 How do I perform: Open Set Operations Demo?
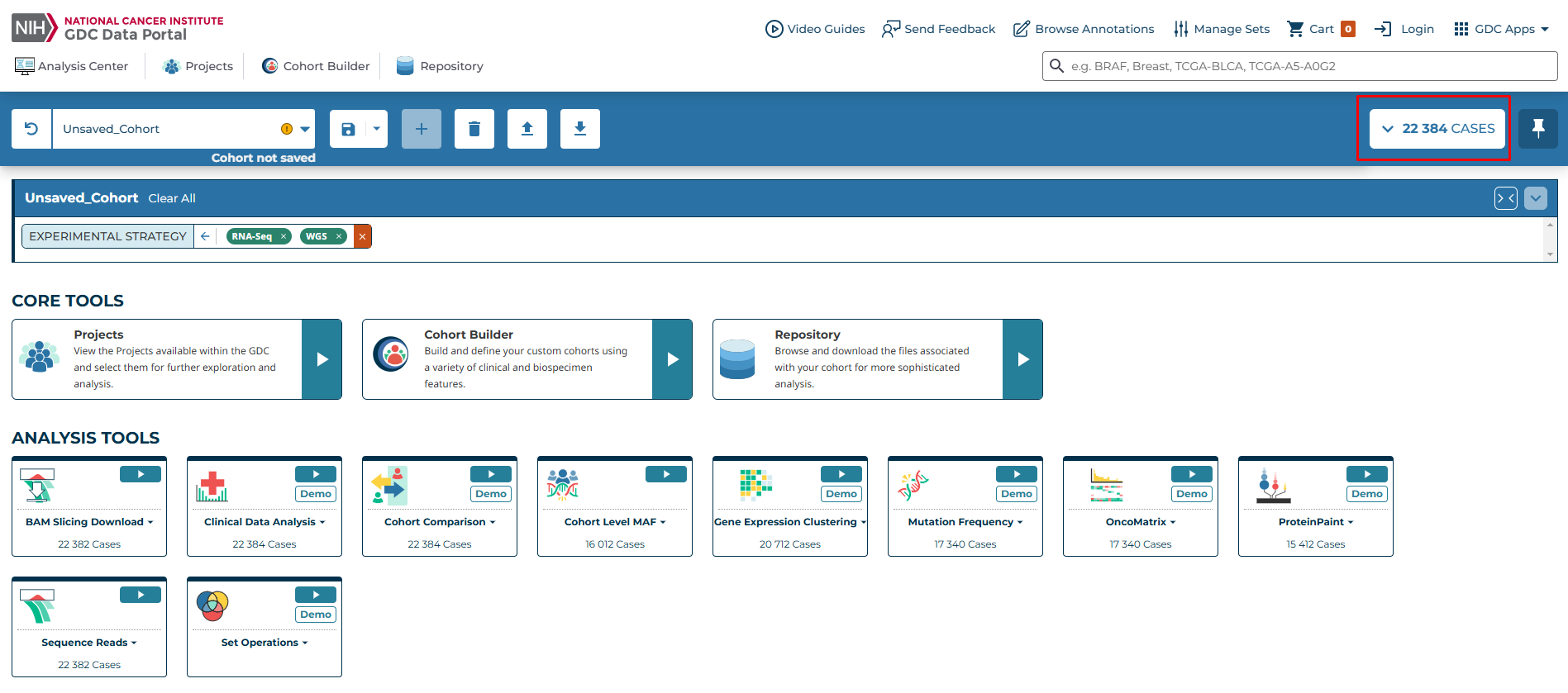pyautogui.click(x=316, y=615)
